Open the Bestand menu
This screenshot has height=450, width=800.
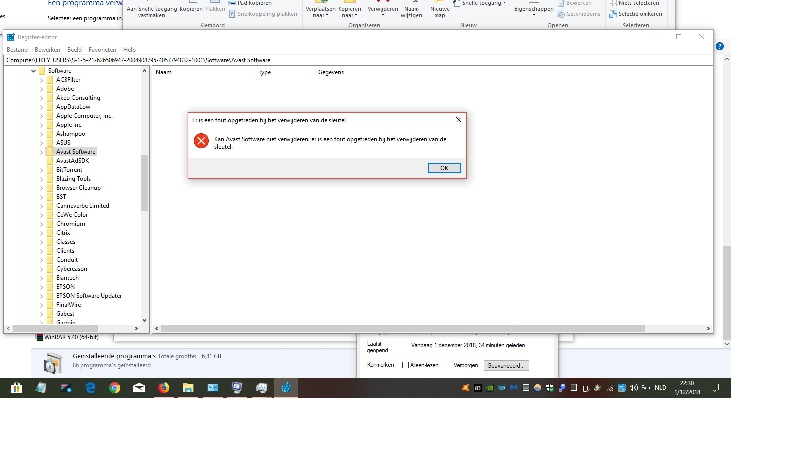[17, 49]
